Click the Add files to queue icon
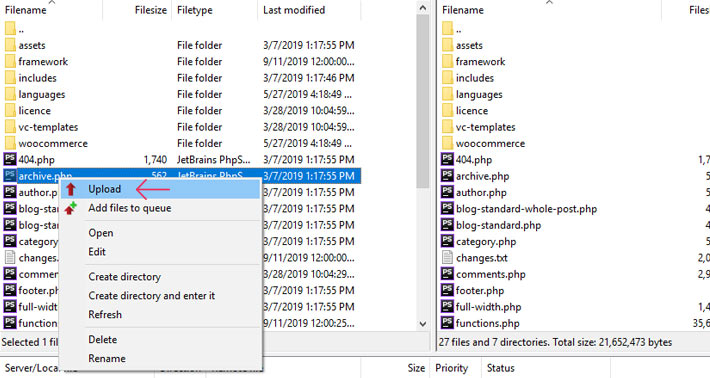The width and height of the screenshot is (710, 378). (70, 208)
